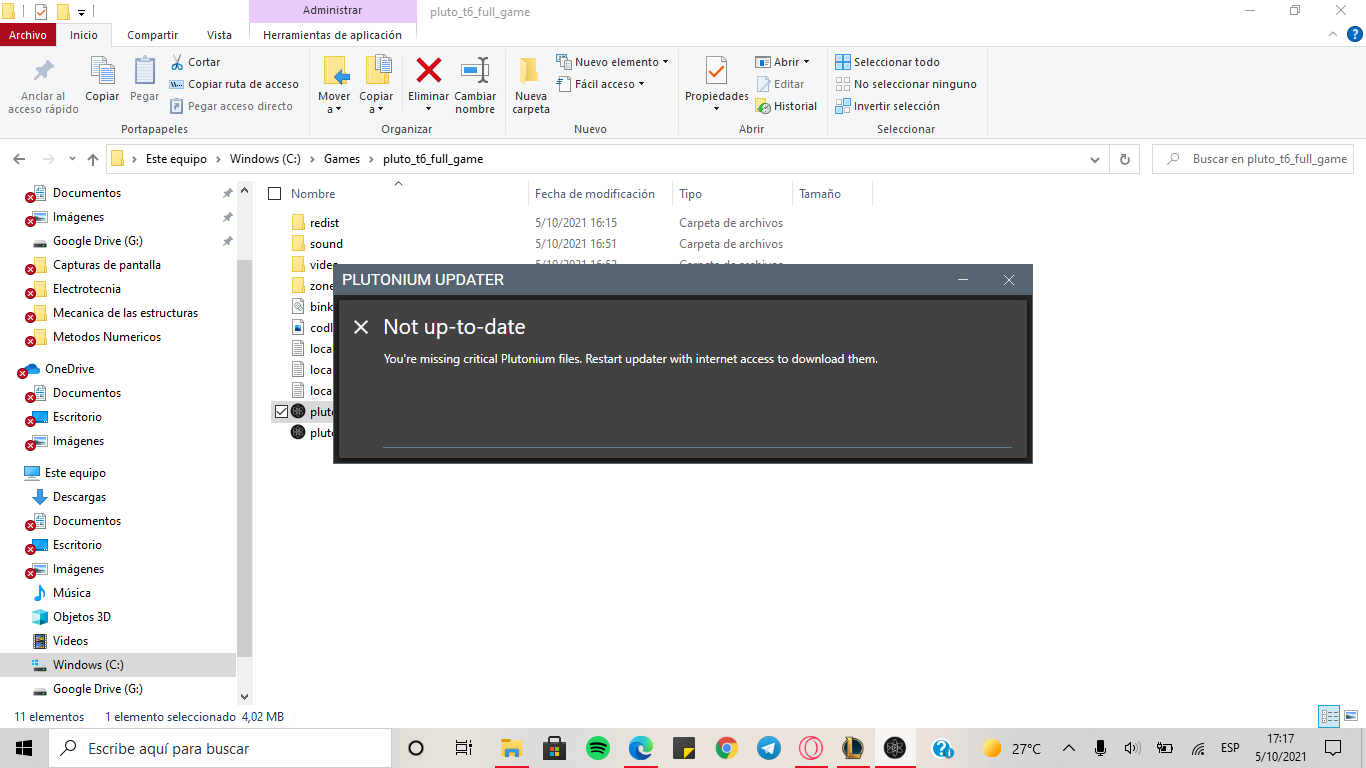Viewport: 1366px width, 768px height.
Task: Uncheck the selected pluto file checkbox
Action: 281,411
